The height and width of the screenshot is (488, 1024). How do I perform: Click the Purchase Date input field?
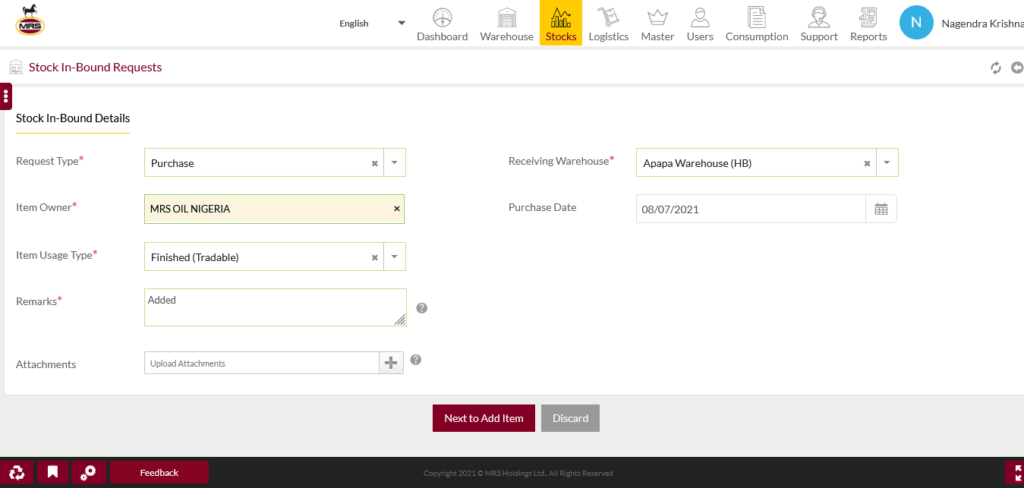tap(751, 209)
